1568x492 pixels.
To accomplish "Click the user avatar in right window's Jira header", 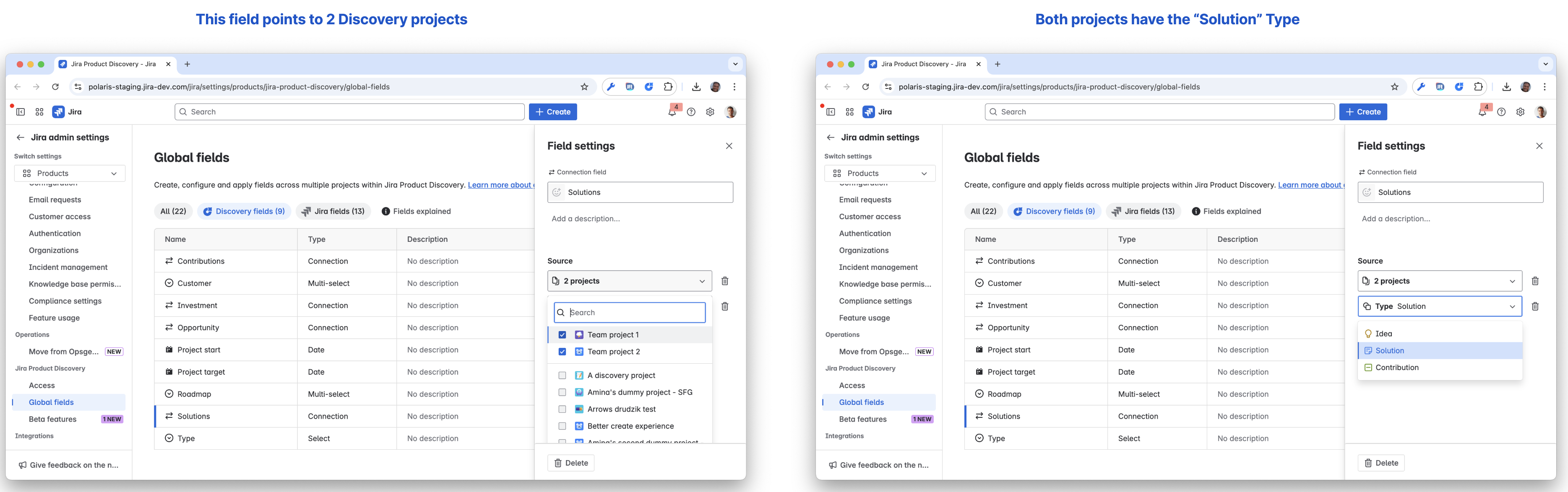I will [x=1541, y=112].
